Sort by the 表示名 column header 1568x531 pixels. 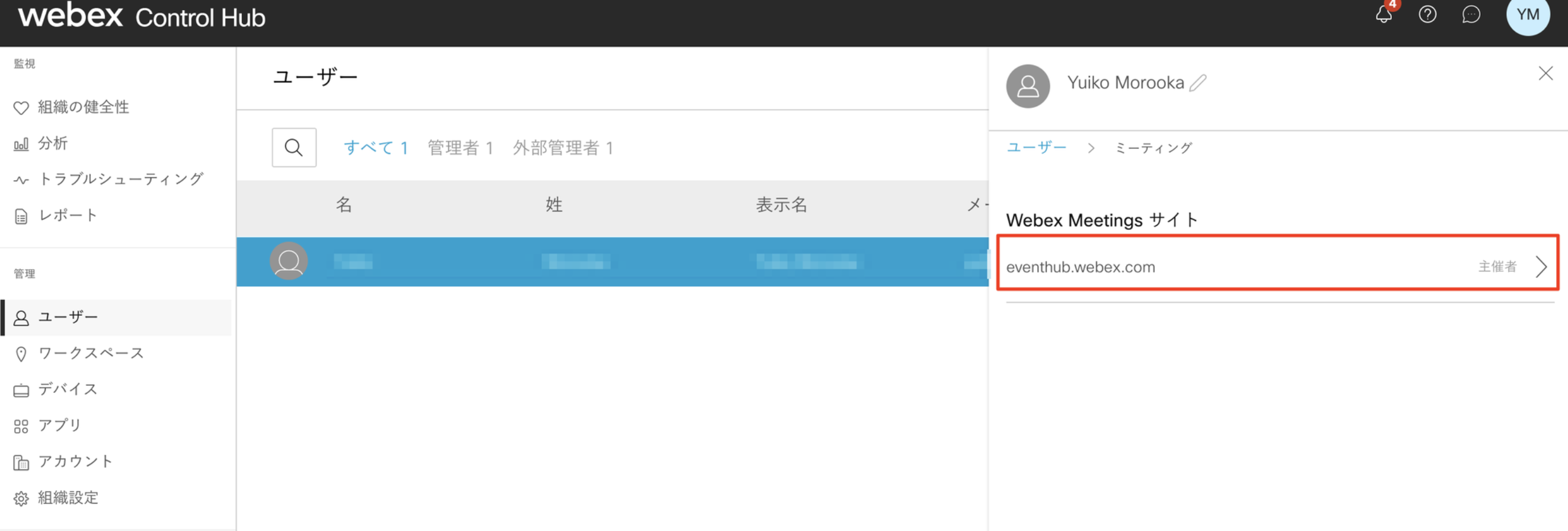pyautogui.click(x=782, y=204)
